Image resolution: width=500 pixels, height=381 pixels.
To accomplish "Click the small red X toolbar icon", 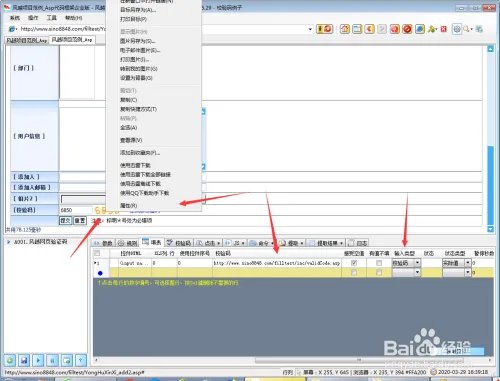I will click(x=444, y=29).
